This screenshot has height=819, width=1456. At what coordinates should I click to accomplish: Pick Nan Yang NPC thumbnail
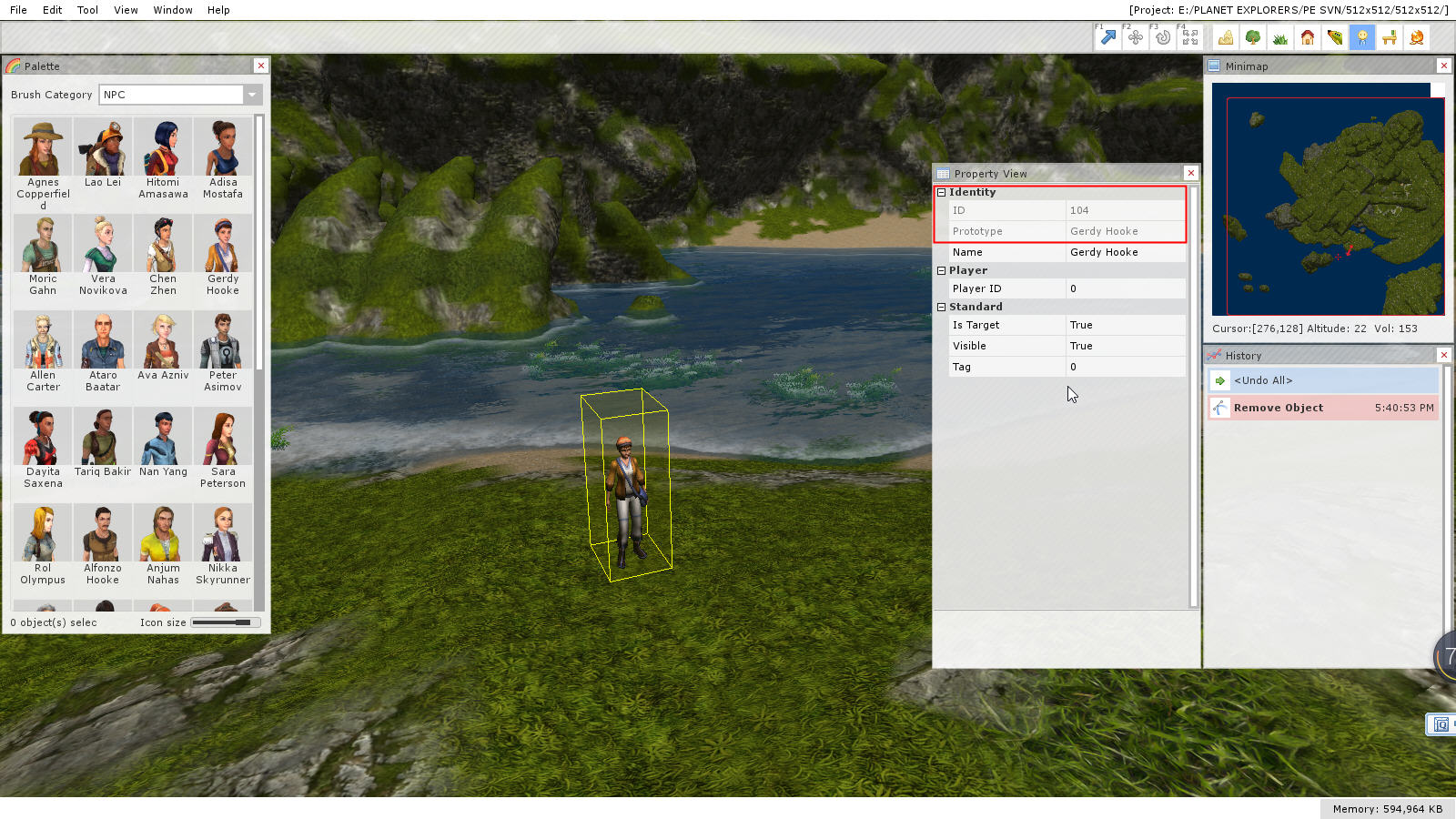pyautogui.click(x=163, y=438)
